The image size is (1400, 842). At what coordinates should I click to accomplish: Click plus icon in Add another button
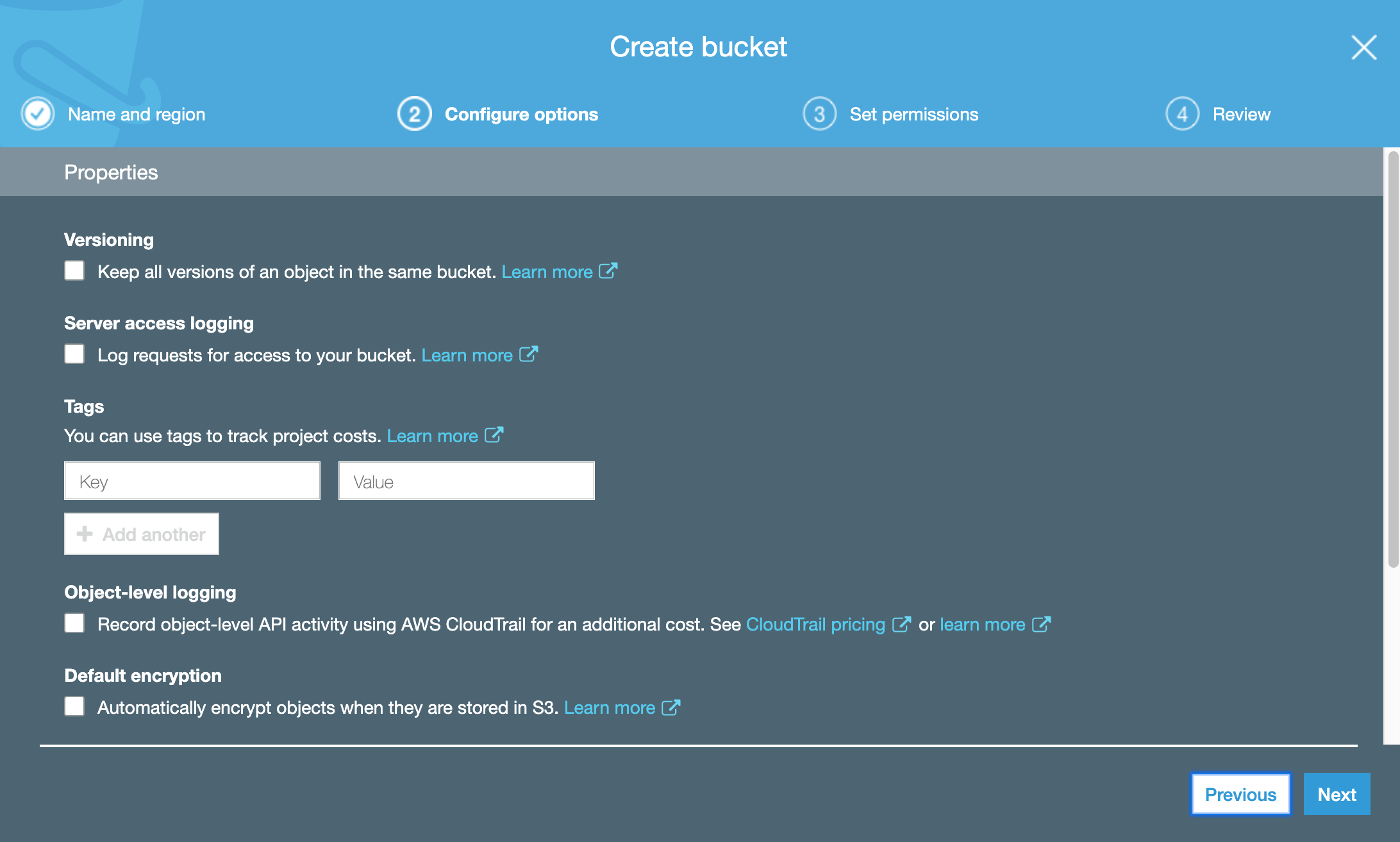pos(85,534)
